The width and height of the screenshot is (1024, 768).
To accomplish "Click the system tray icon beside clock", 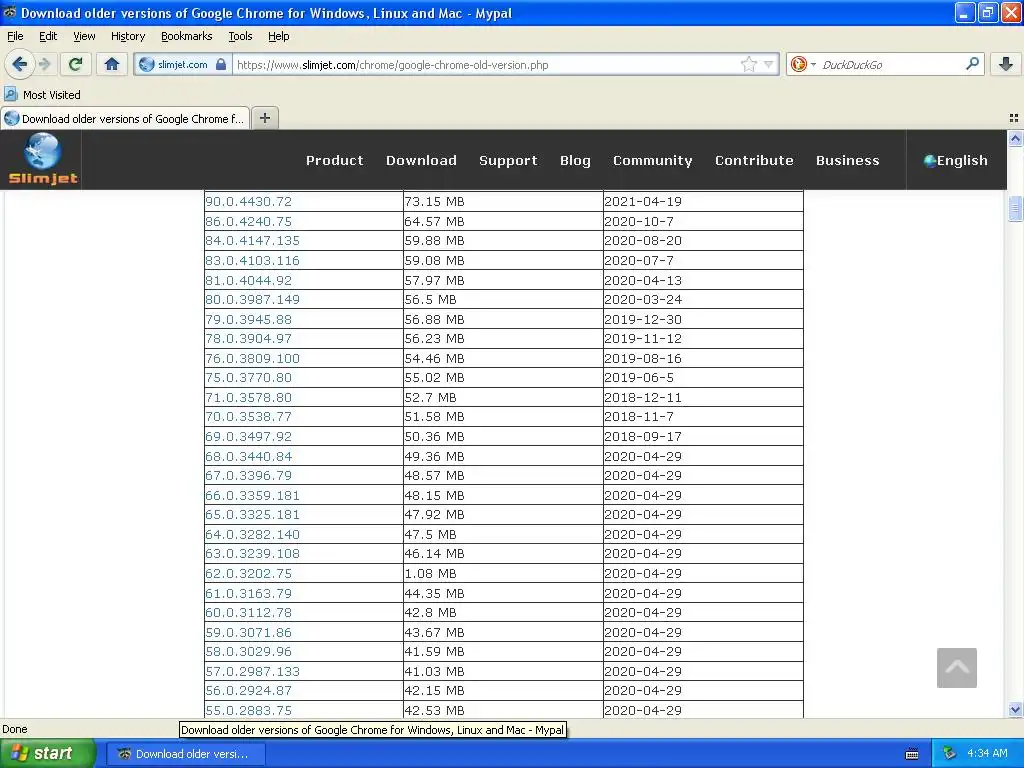I will [949, 754].
